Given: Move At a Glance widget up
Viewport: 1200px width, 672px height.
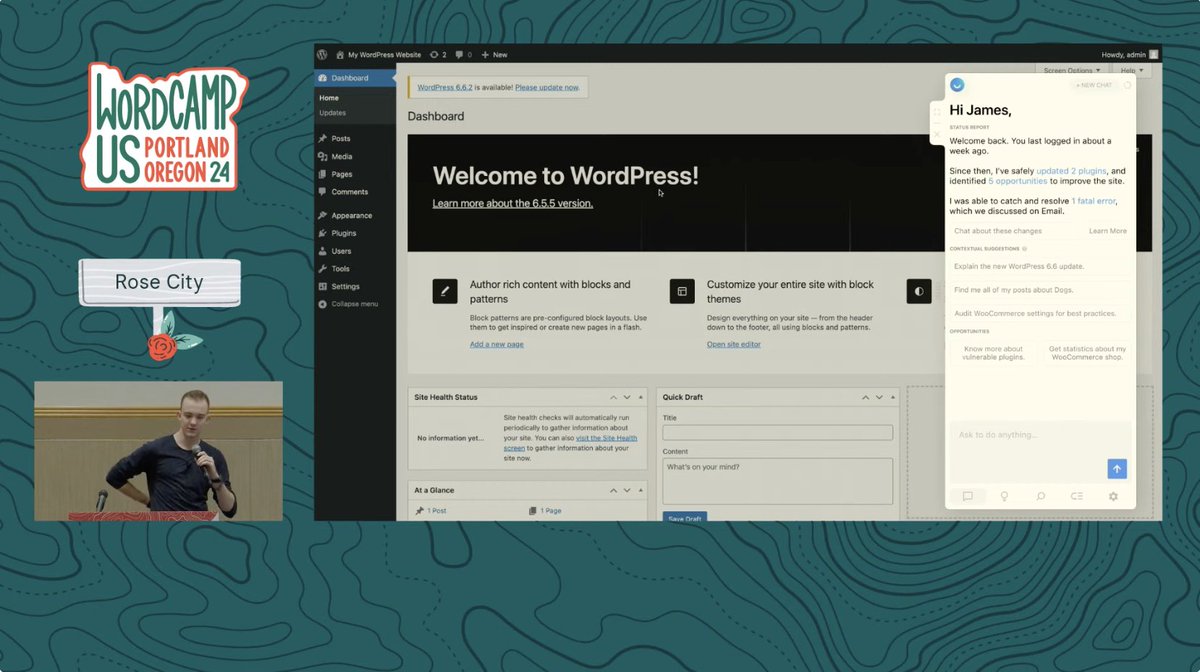Looking at the screenshot, I should pos(614,490).
